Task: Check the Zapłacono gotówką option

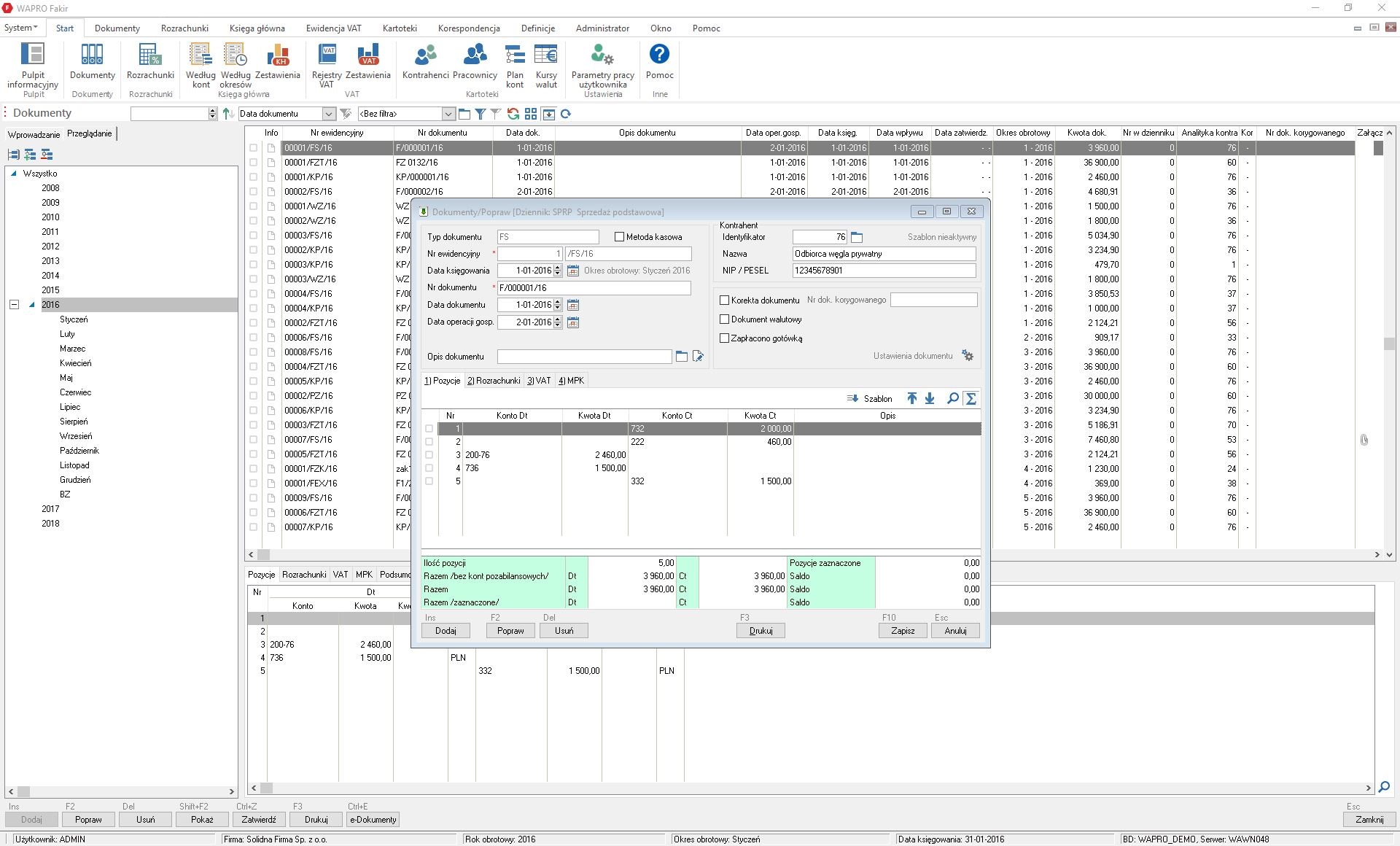Action: [725, 338]
